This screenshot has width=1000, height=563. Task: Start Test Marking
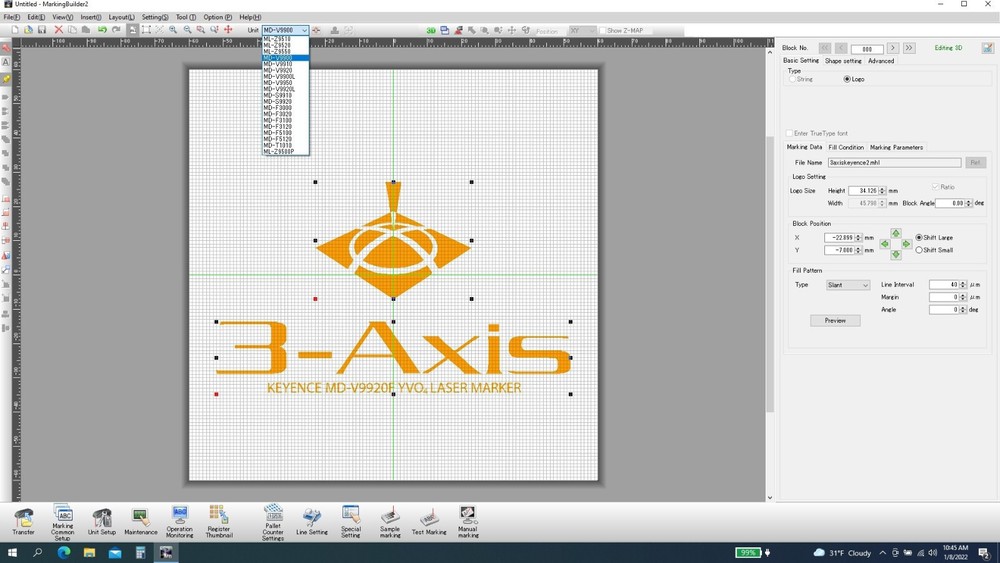click(429, 521)
